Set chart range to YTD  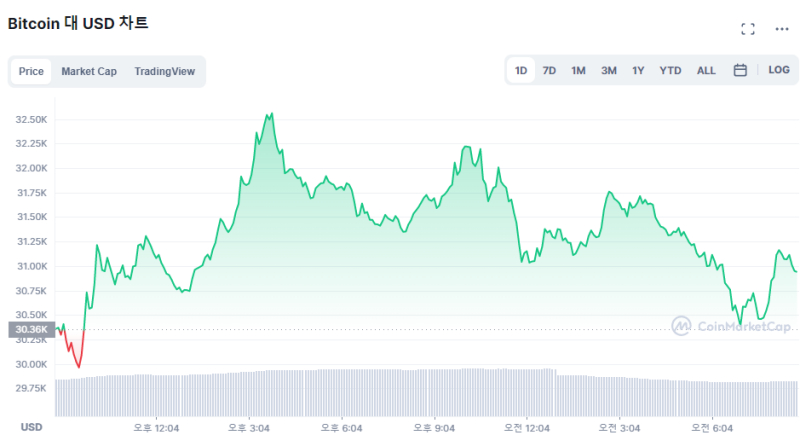click(x=670, y=70)
